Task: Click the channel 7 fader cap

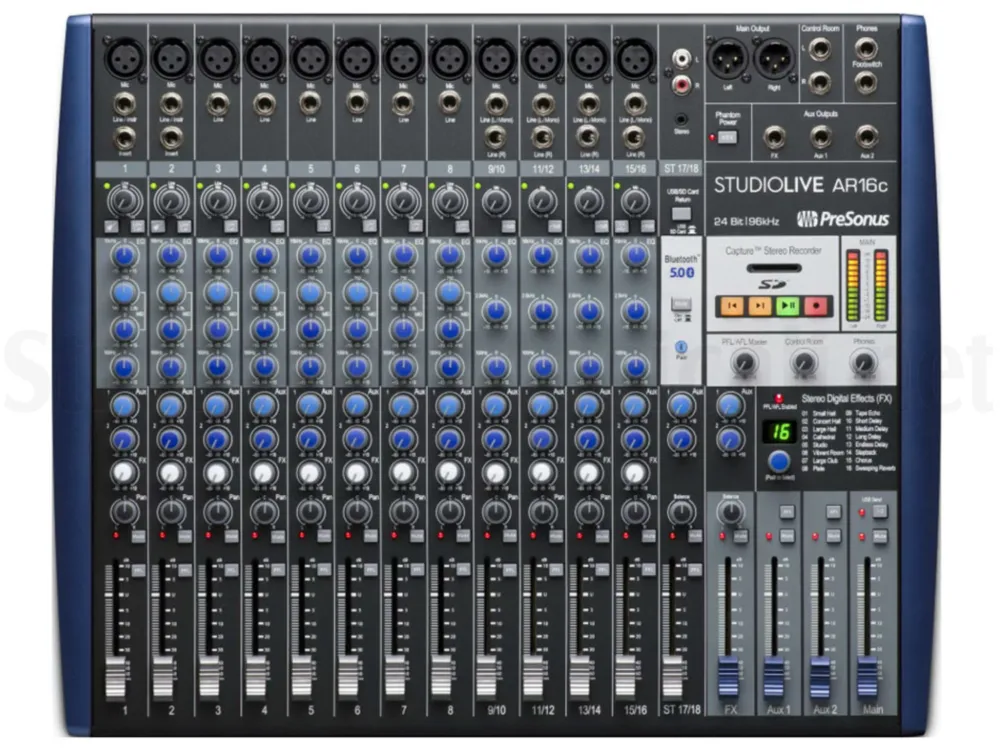Action: click(394, 677)
